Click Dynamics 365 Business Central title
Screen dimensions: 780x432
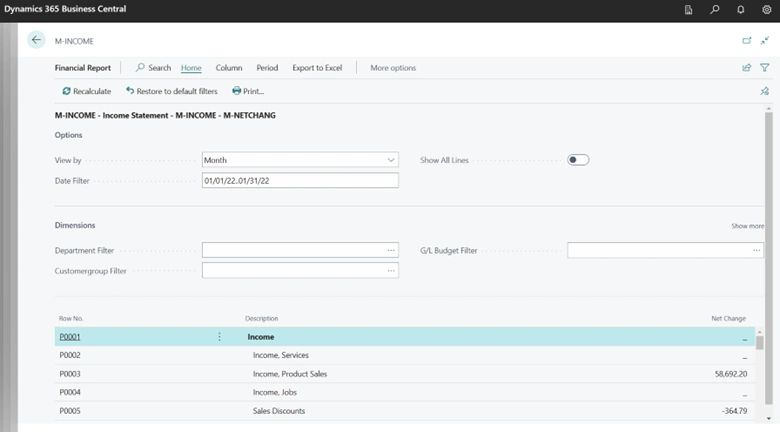[x=65, y=9]
